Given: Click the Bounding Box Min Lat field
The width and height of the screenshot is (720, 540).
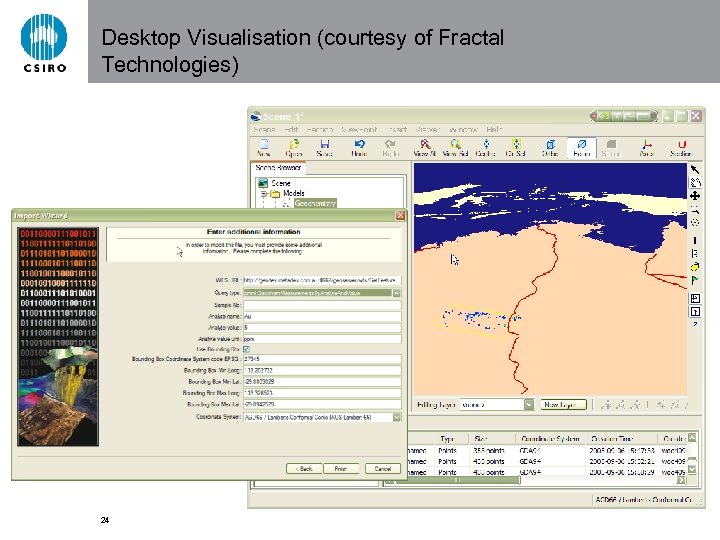Looking at the screenshot, I should point(322,382).
